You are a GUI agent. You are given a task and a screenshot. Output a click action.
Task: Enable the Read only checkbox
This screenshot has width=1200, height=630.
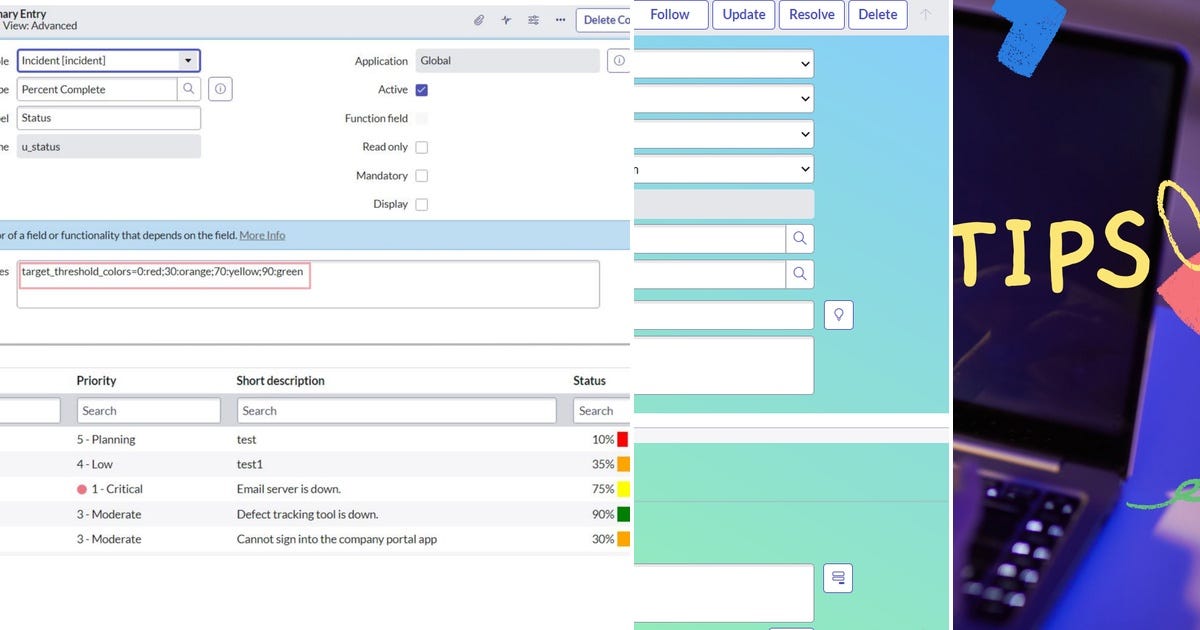421,146
